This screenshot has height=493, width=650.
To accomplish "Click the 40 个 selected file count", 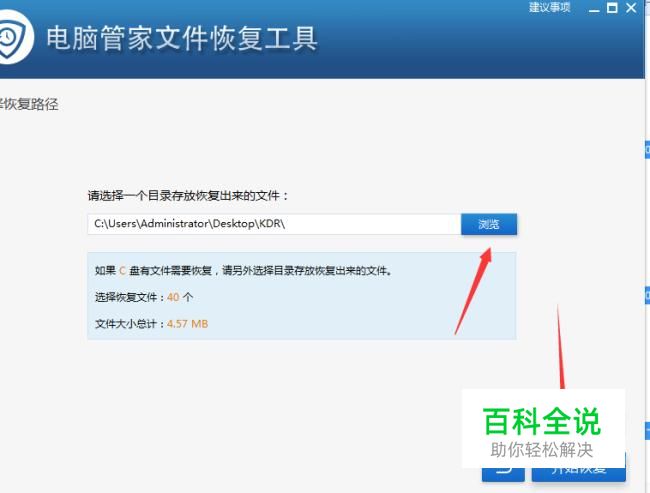I will tap(180, 297).
